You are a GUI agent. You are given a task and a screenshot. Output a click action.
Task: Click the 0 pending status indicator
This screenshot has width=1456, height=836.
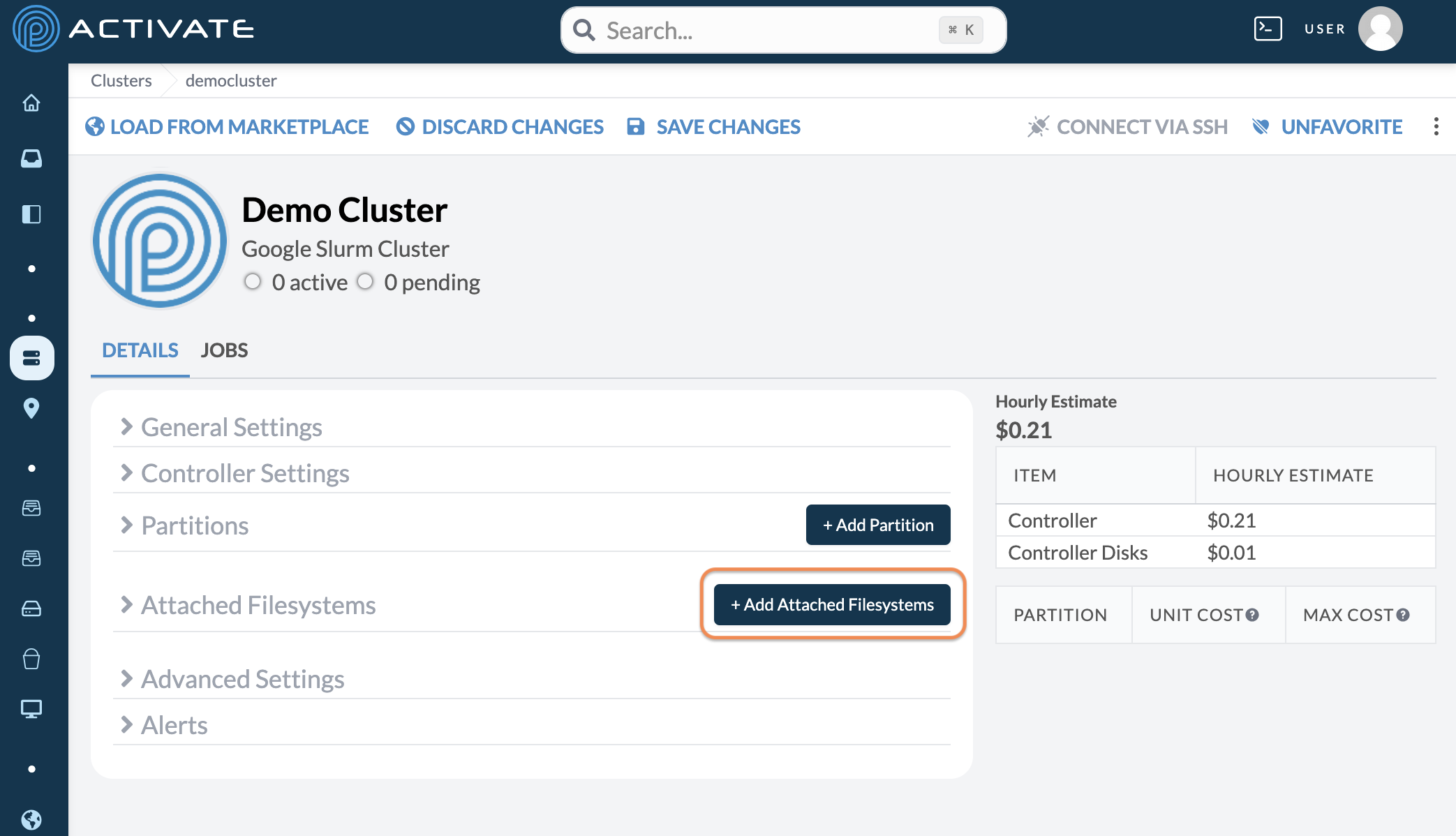click(418, 282)
